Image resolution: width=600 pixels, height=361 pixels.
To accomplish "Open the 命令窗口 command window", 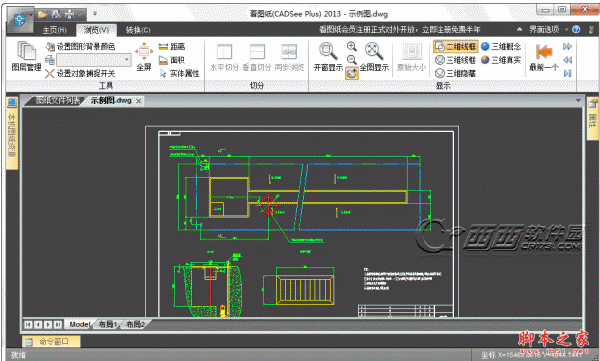I will [51, 341].
